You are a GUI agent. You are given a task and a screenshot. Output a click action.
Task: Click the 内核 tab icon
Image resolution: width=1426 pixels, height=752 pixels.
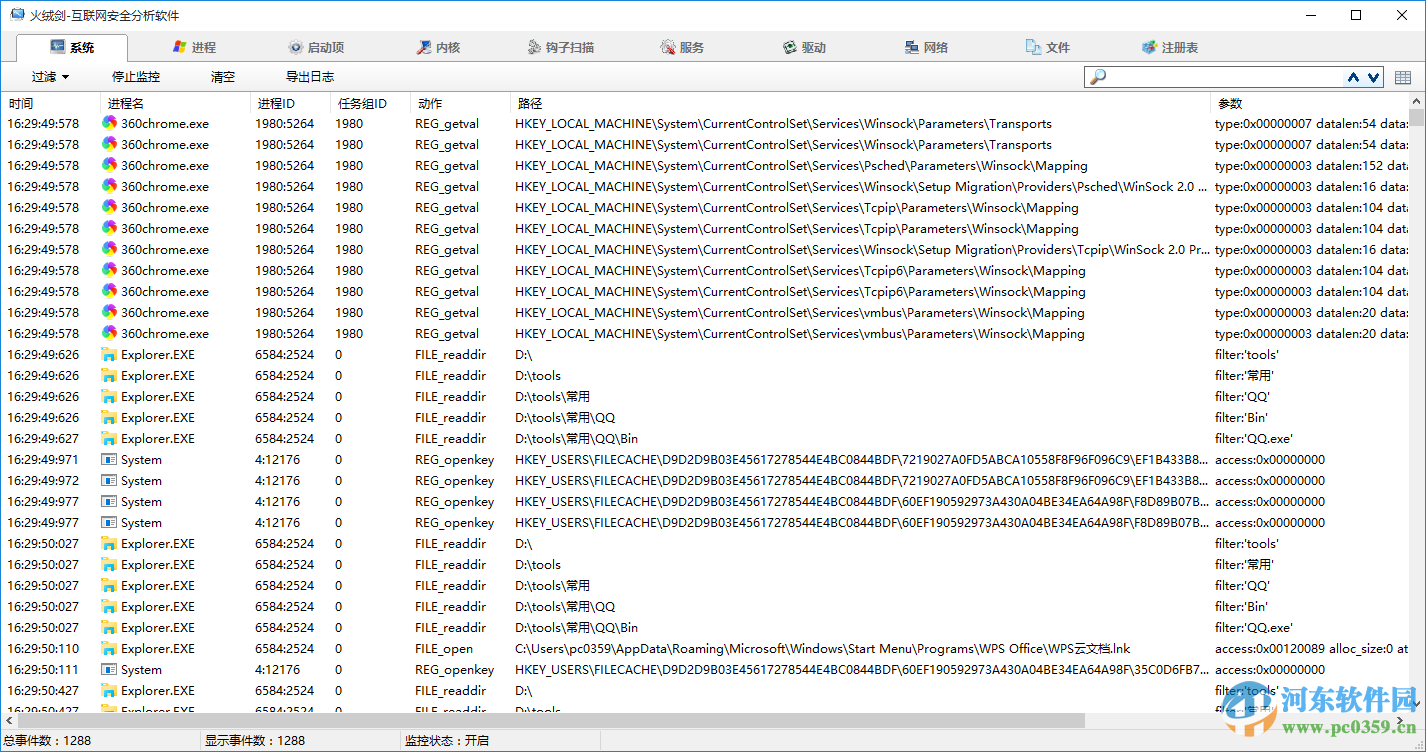(x=424, y=47)
